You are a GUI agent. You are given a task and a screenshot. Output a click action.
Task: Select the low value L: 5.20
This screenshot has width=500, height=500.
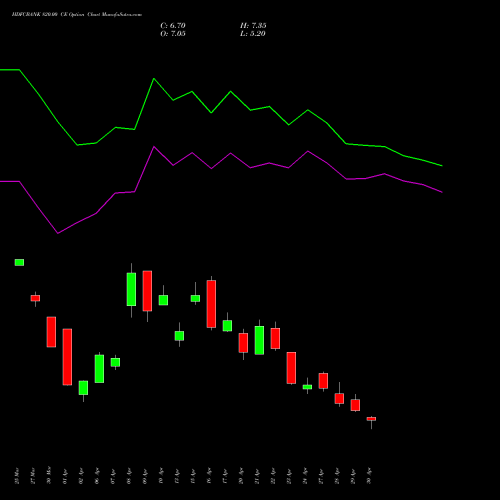coord(253,34)
